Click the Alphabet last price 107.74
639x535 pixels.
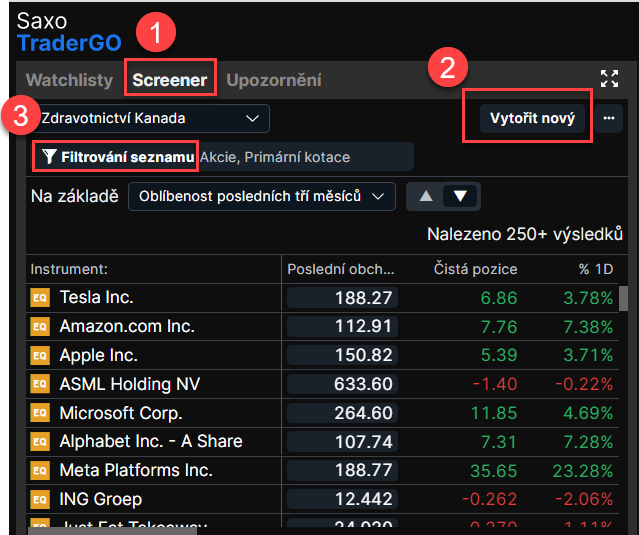(342, 442)
